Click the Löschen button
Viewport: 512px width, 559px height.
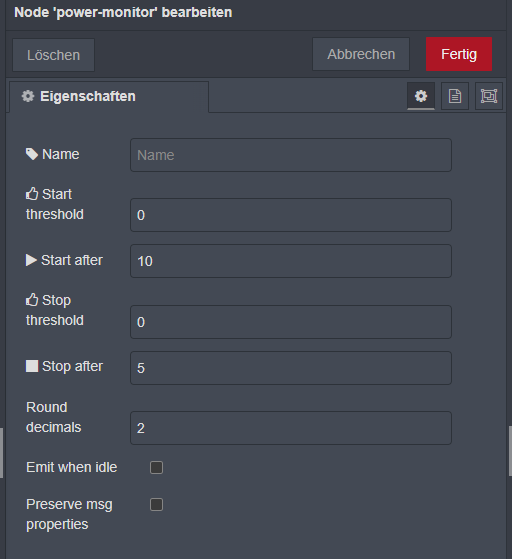click(x=53, y=55)
